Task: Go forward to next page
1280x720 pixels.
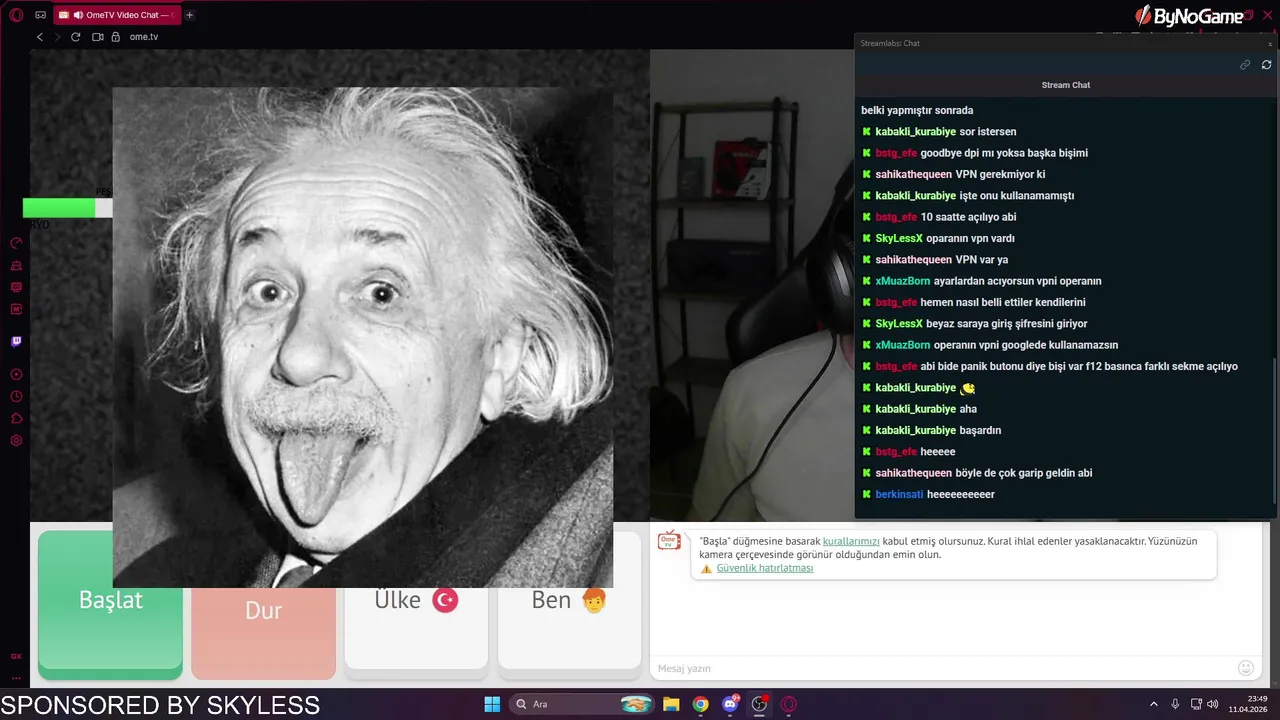Action: pyautogui.click(x=57, y=37)
